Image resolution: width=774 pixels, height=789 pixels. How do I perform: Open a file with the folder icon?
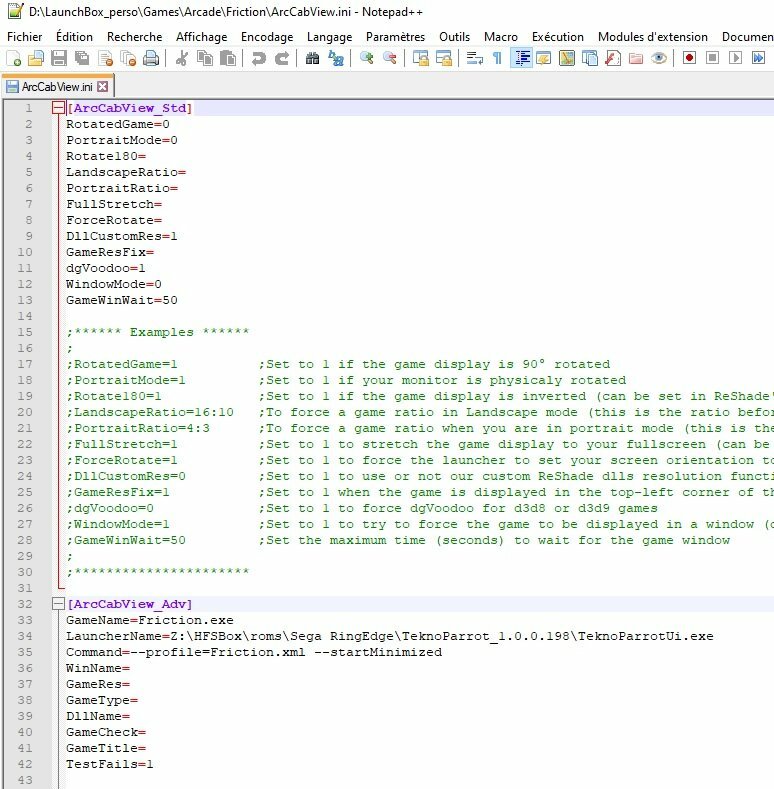(x=35, y=59)
